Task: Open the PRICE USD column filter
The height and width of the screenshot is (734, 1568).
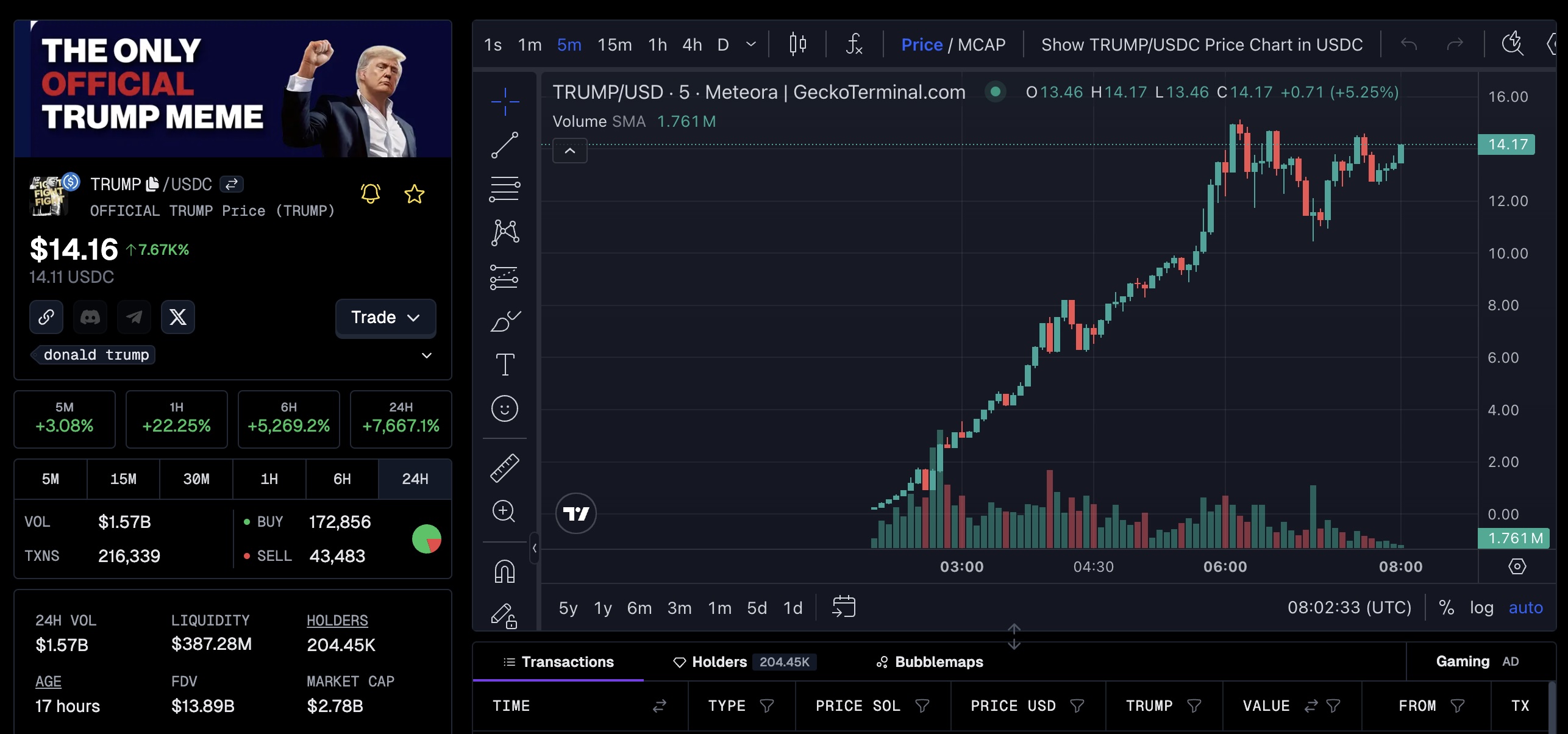Action: point(1077,706)
